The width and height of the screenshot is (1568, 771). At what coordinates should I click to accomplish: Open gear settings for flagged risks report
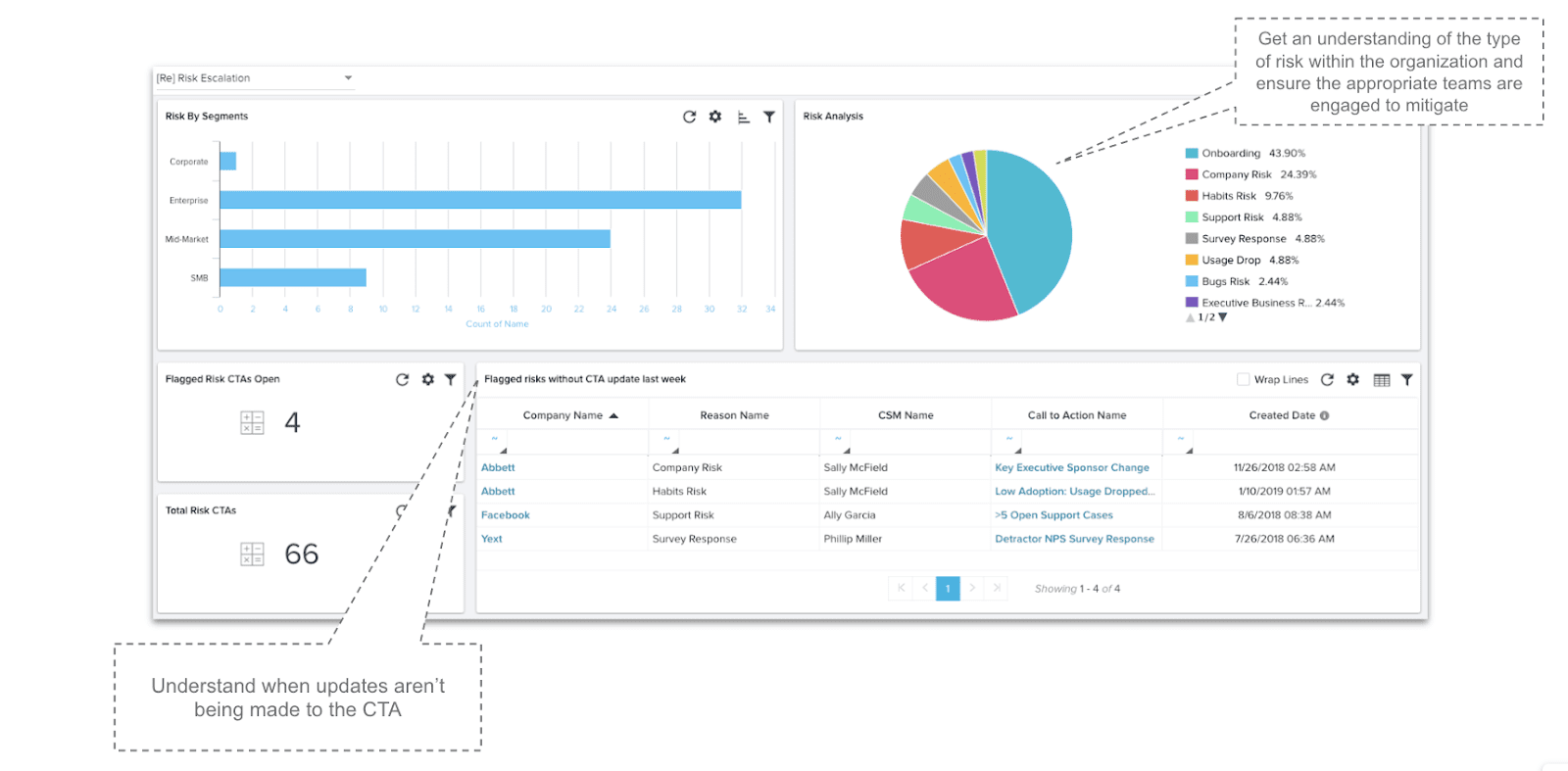coord(1353,379)
